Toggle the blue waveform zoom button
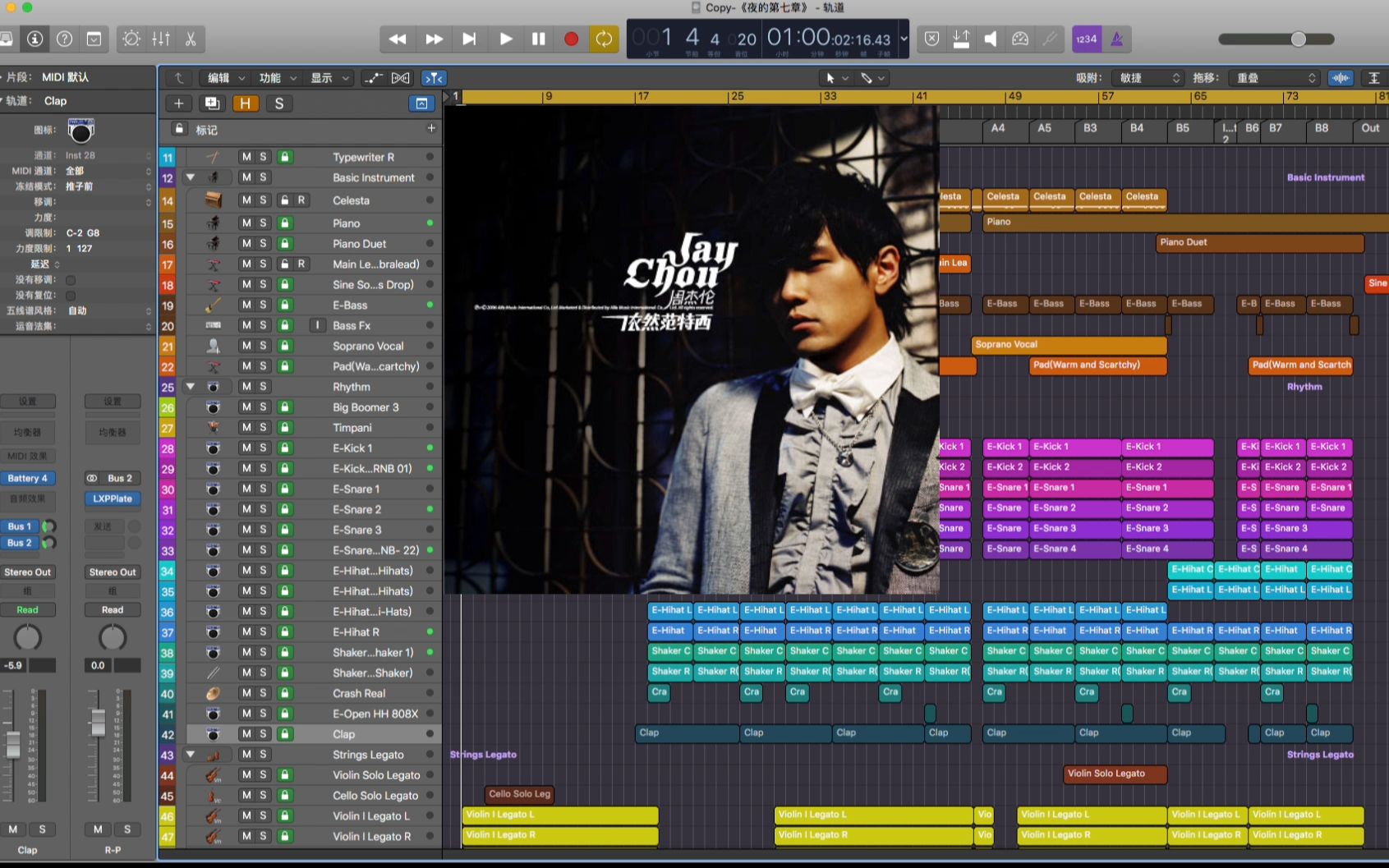1389x868 pixels. click(x=1341, y=78)
